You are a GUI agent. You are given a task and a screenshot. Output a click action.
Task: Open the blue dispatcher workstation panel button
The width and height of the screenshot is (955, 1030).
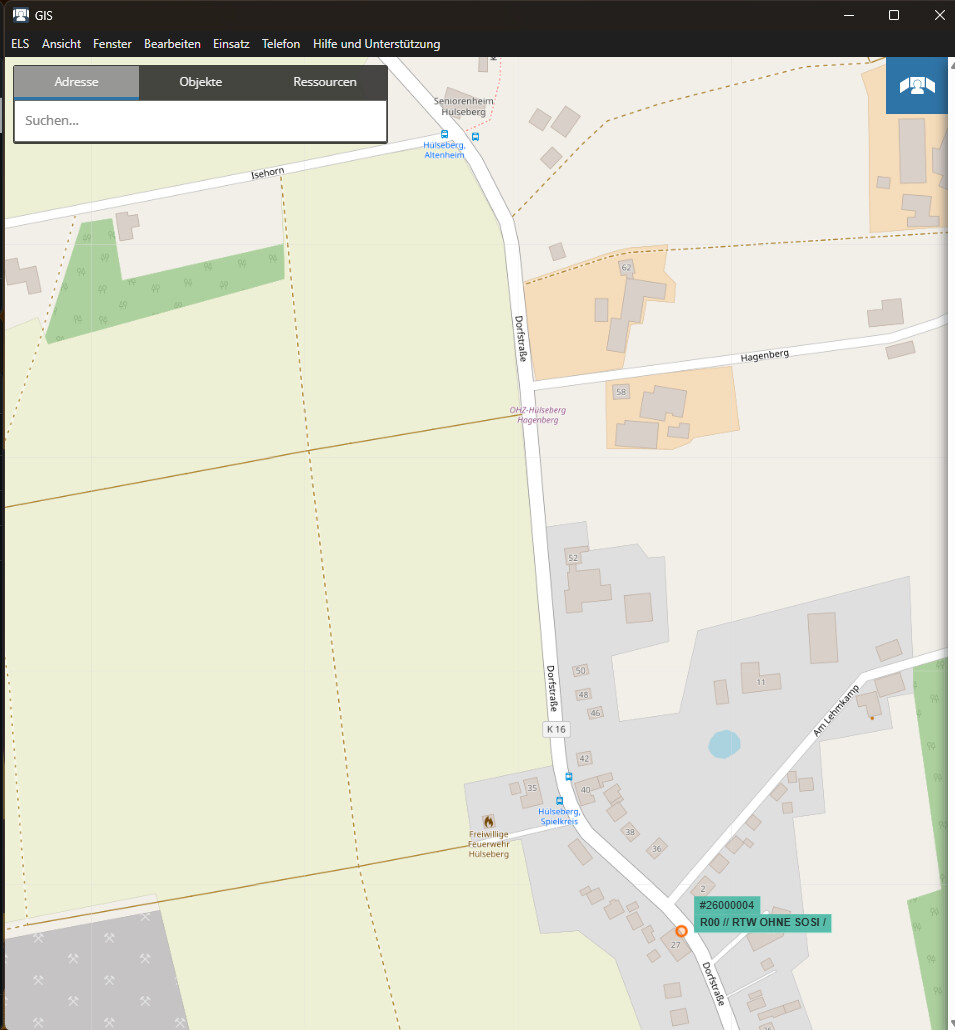pos(916,85)
